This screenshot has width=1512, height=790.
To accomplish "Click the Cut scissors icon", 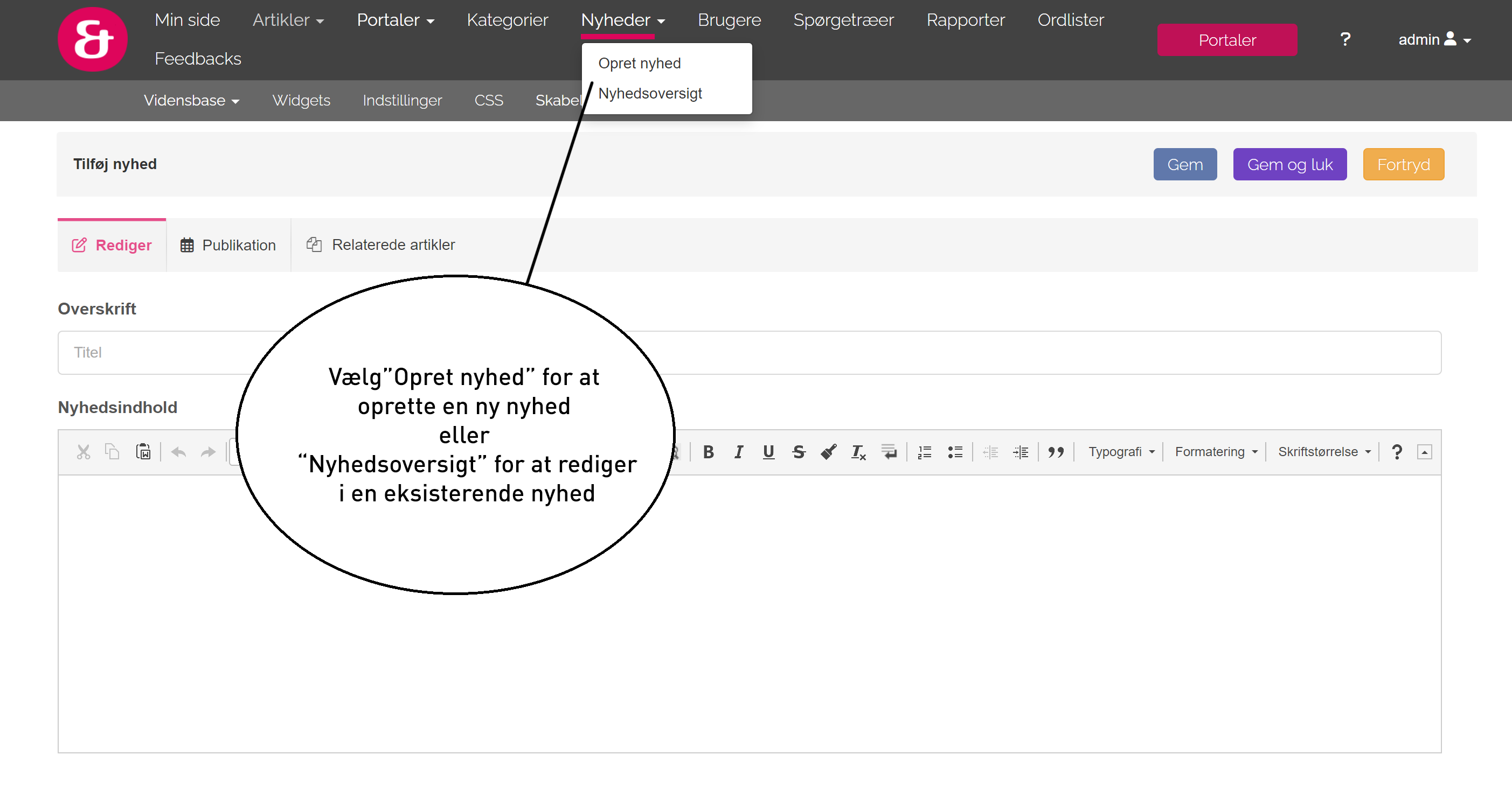I will (x=84, y=452).
